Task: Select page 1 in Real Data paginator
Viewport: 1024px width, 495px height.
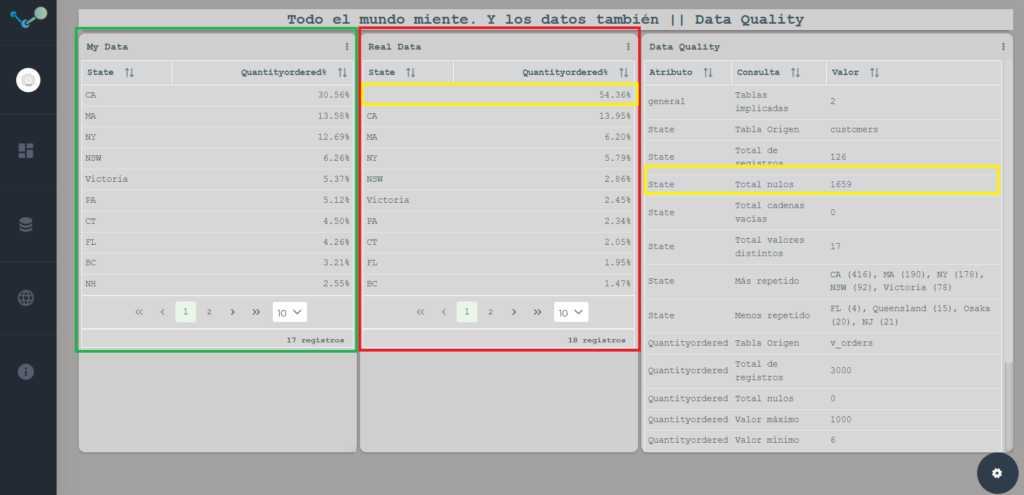Action: 467,312
